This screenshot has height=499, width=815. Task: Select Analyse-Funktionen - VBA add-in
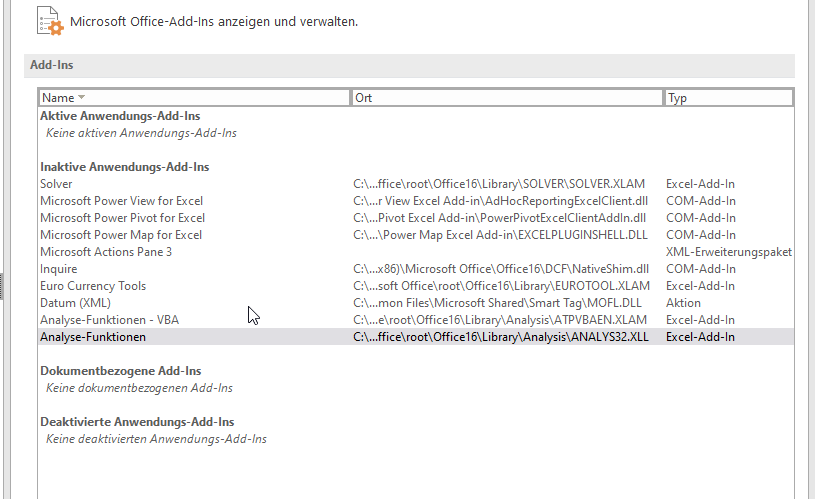point(416,320)
